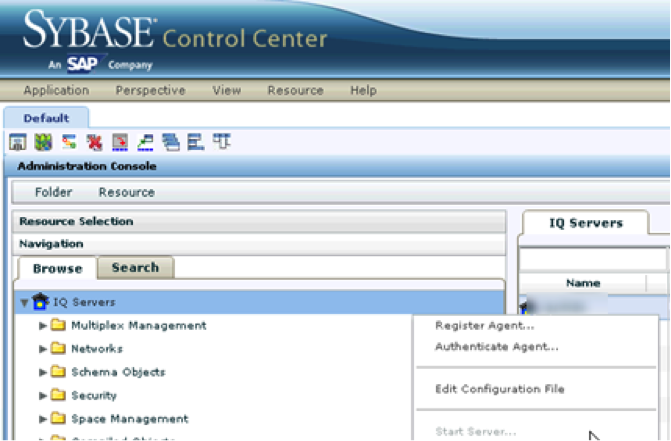This screenshot has width=671, height=441.
Task: Click the minimize-all-views icon with red arrow
Action: 120,142
